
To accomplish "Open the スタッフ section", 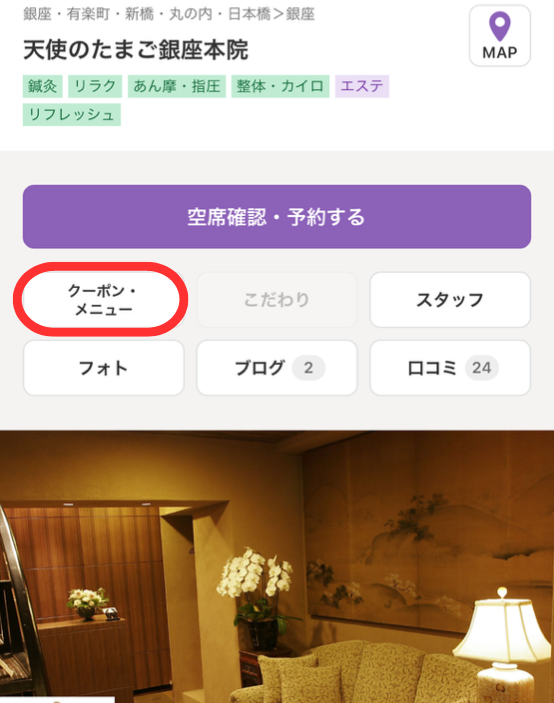I will point(450,299).
